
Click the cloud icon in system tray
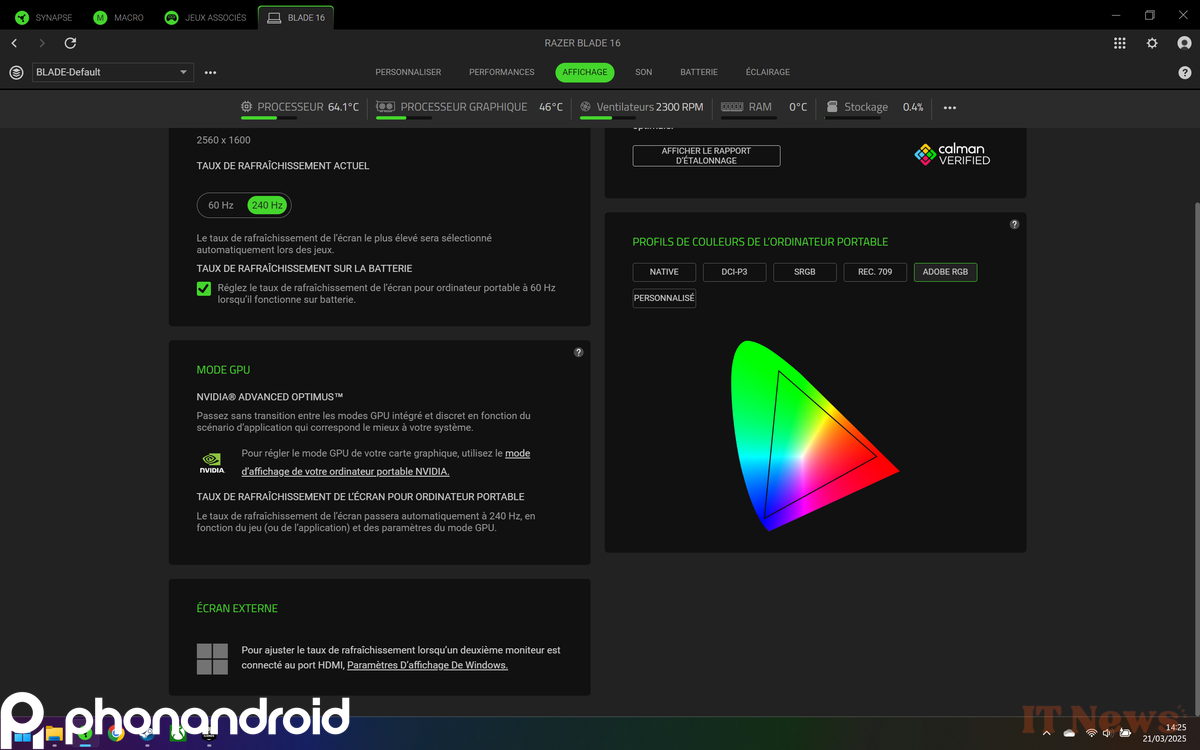coord(1069,733)
